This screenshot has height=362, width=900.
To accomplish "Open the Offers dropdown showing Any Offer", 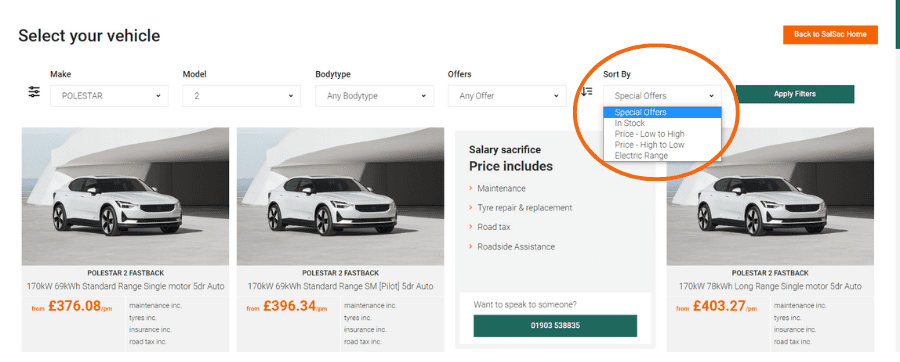I will (x=507, y=96).
